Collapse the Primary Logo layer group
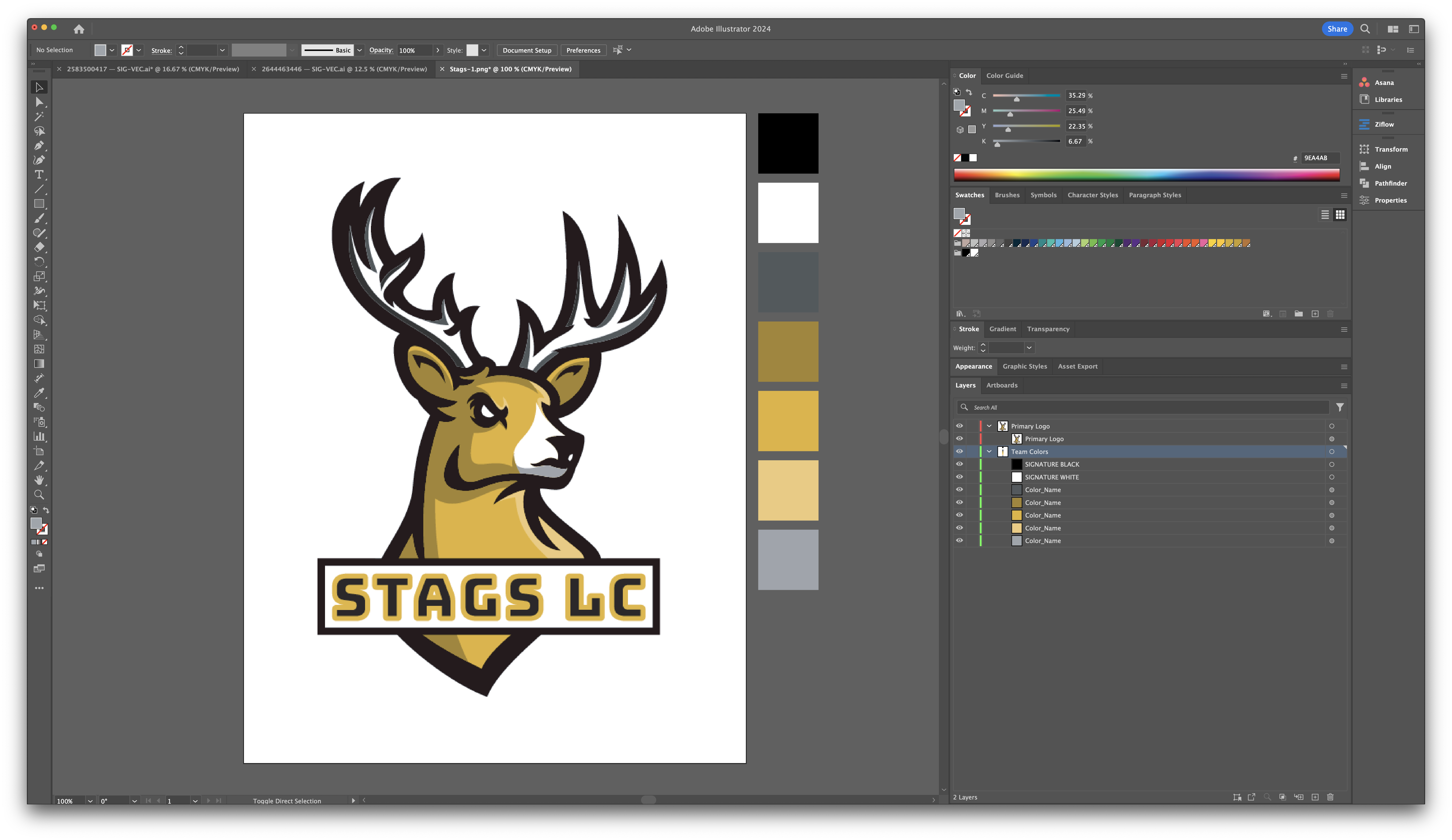This screenshot has height=840, width=1452. [x=989, y=426]
